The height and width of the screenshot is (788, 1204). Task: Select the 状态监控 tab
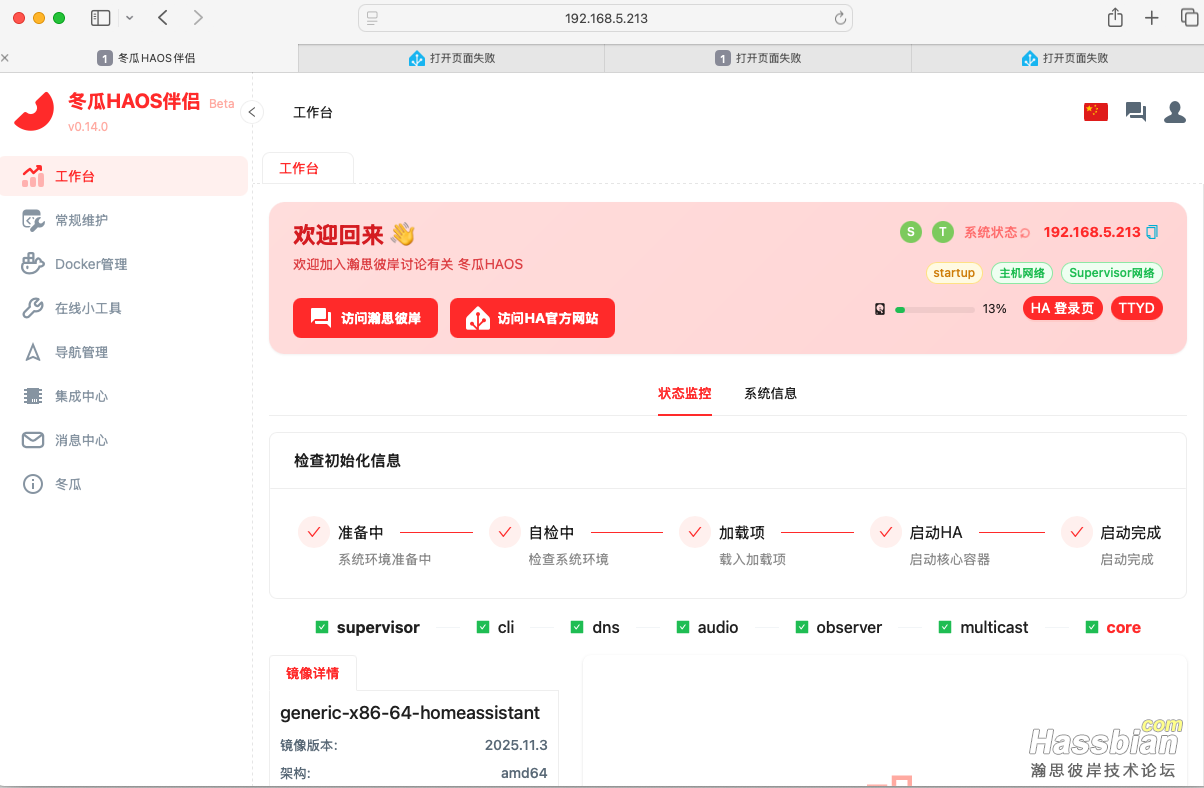(684, 393)
